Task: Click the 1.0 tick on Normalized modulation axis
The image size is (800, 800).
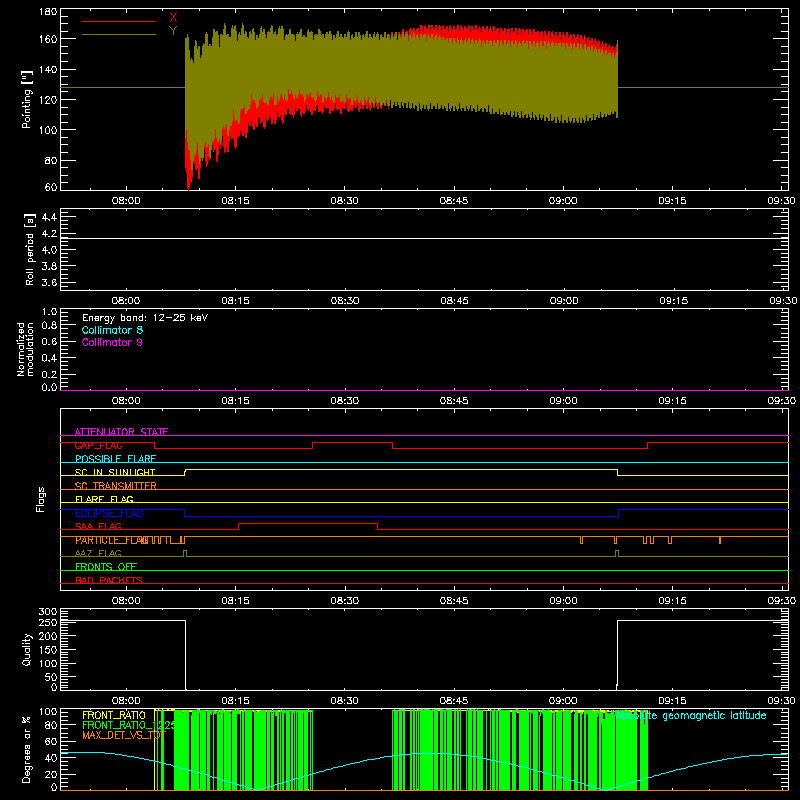Action: [49, 312]
